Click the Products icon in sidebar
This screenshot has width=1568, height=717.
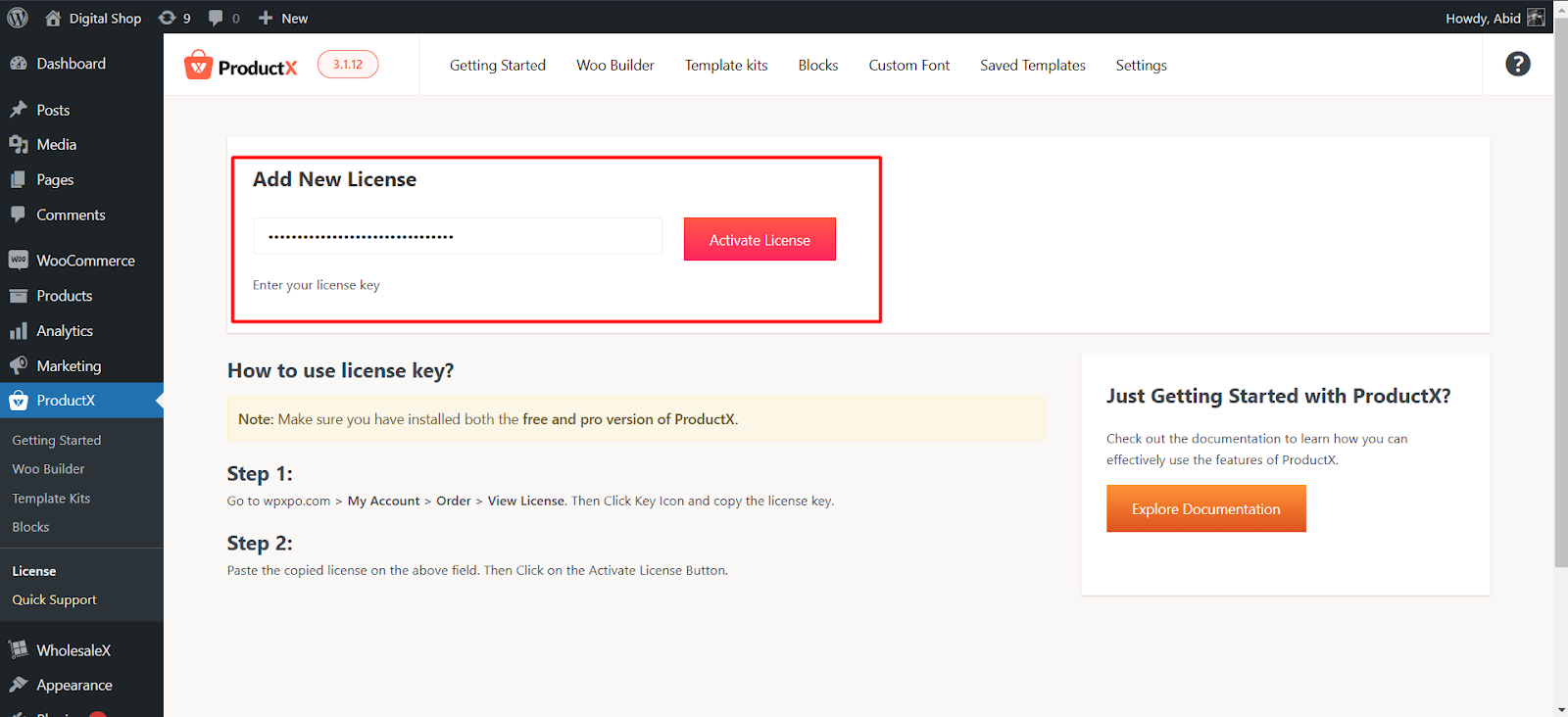click(x=19, y=296)
